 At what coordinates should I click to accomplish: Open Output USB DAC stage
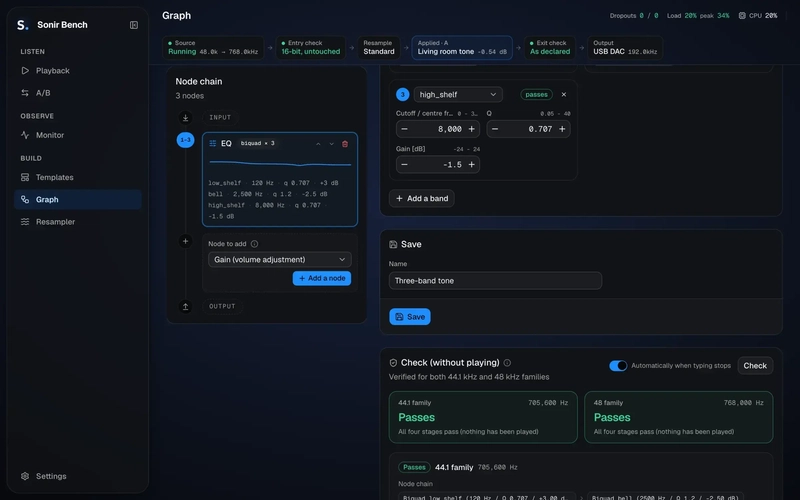(625, 47)
